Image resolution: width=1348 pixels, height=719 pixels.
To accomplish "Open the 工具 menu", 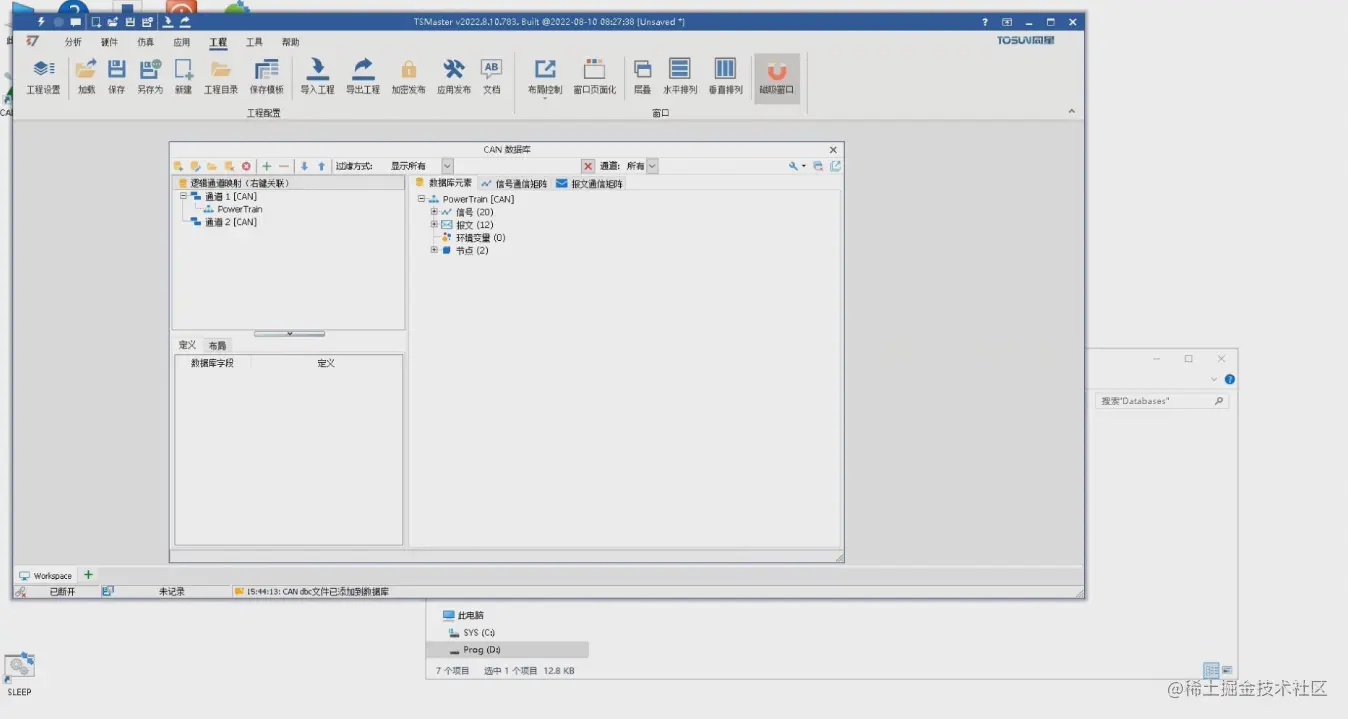I will pos(254,42).
